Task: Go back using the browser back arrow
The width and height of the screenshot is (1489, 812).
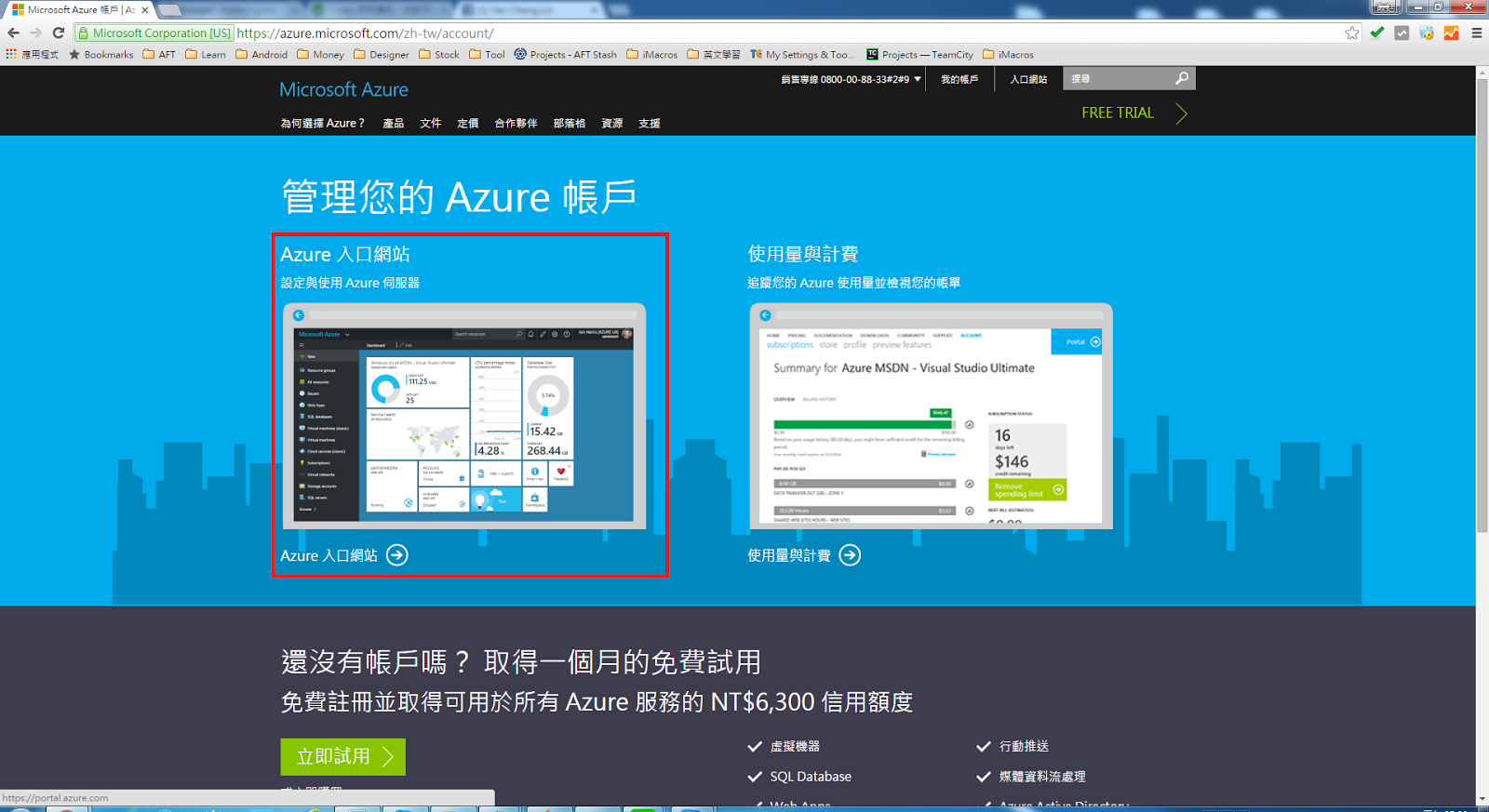Action: 13,33
